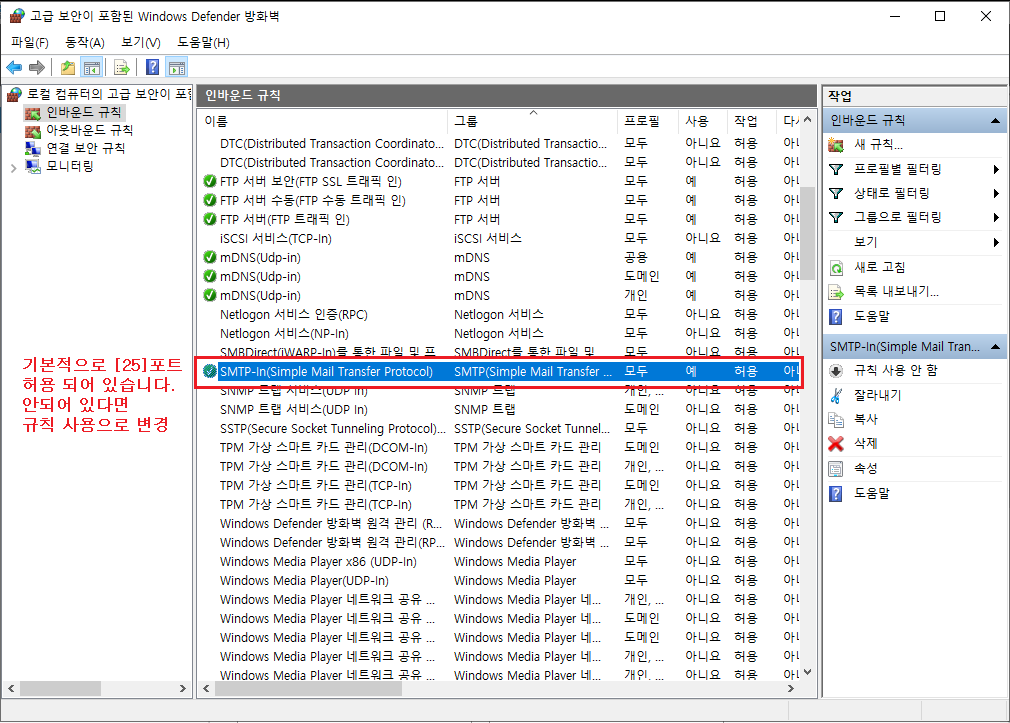Image resolution: width=1010 pixels, height=723 pixels.
Task: Click the 잘라내기 scissors icon
Action: (836, 395)
